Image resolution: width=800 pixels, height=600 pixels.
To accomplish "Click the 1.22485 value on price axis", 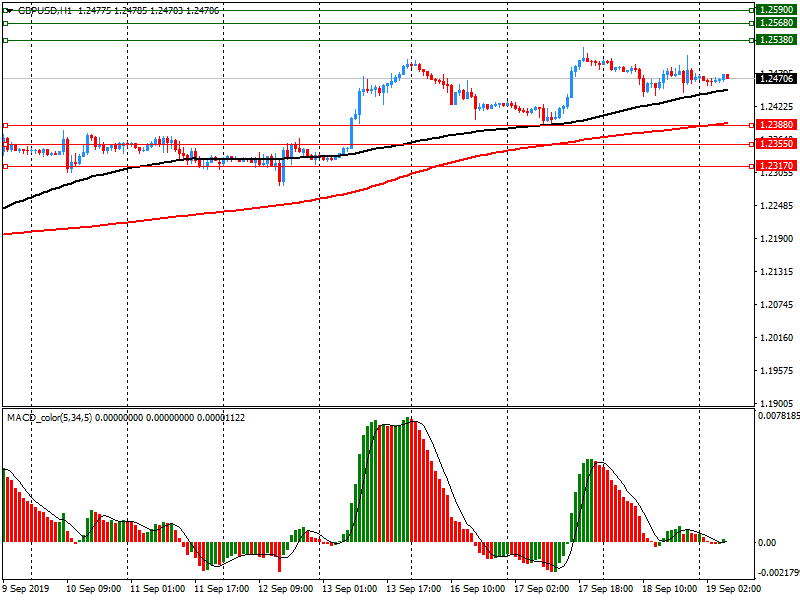I will (x=777, y=206).
